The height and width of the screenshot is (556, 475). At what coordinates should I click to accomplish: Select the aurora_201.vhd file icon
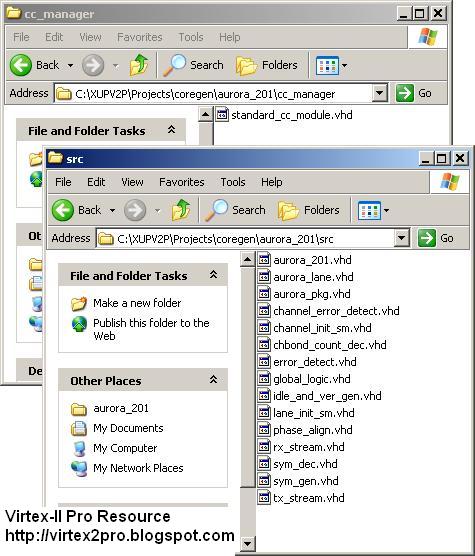[264, 260]
